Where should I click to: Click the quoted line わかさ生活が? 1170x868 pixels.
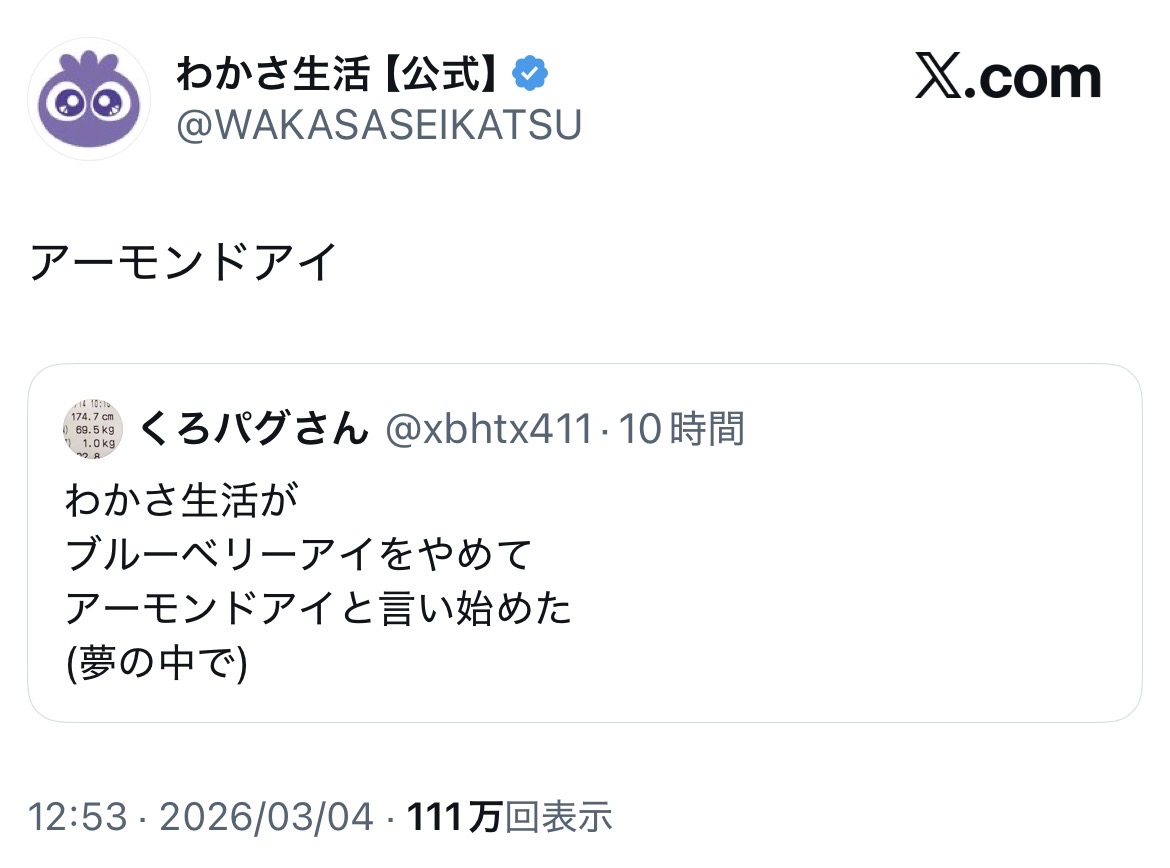(182, 499)
